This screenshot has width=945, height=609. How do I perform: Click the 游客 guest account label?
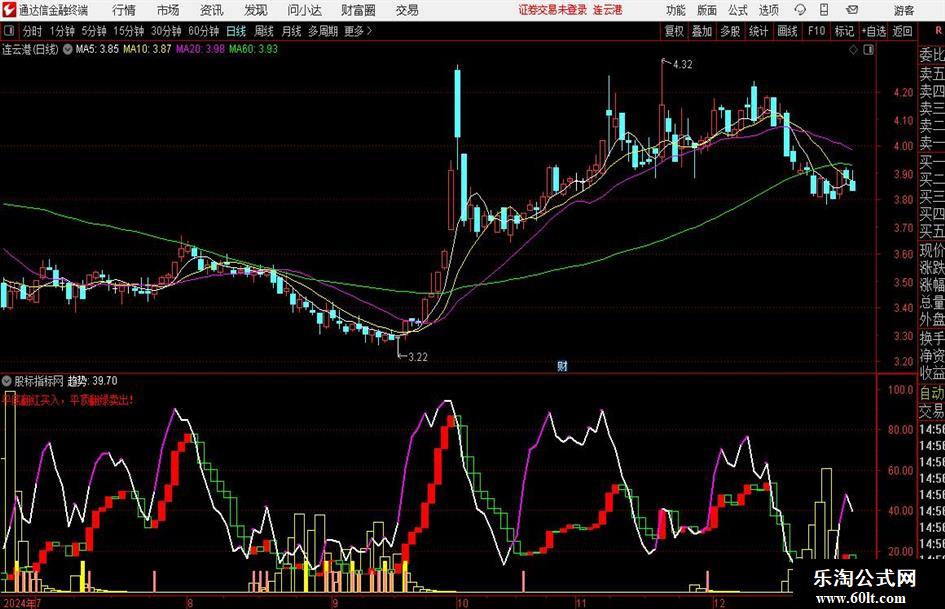point(903,10)
